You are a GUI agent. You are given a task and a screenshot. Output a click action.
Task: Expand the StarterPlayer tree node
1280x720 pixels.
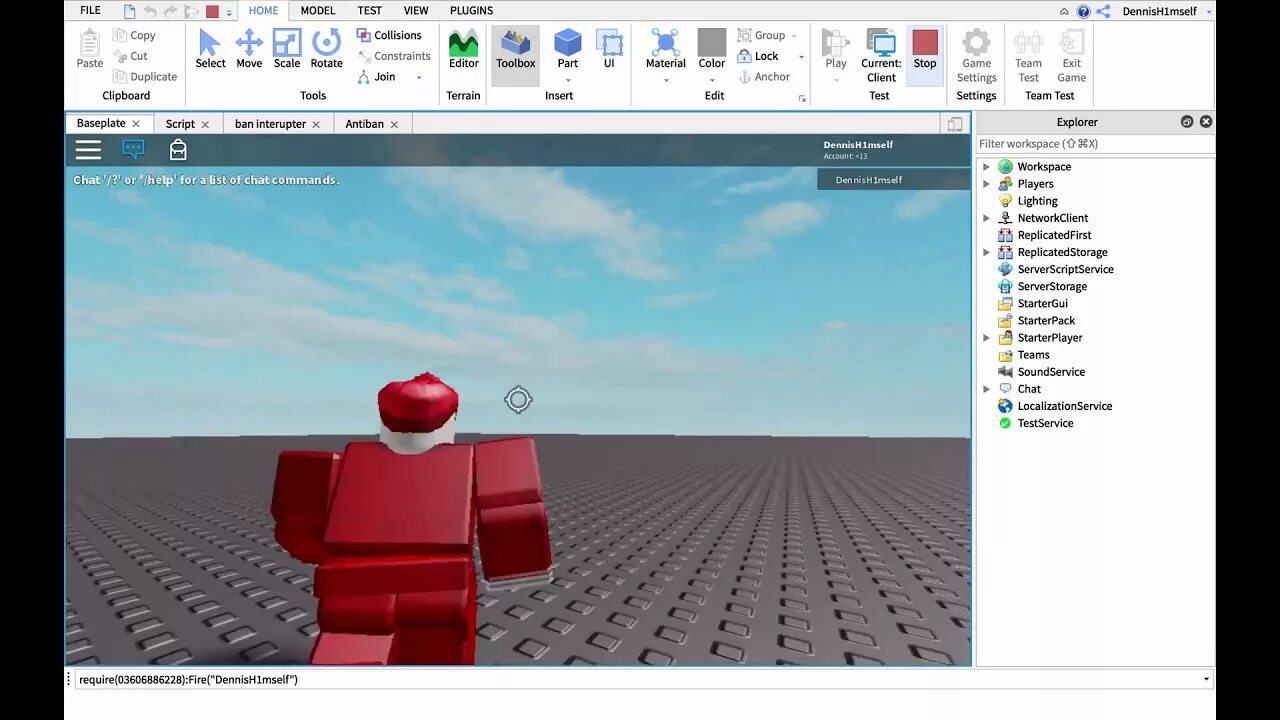tap(986, 338)
